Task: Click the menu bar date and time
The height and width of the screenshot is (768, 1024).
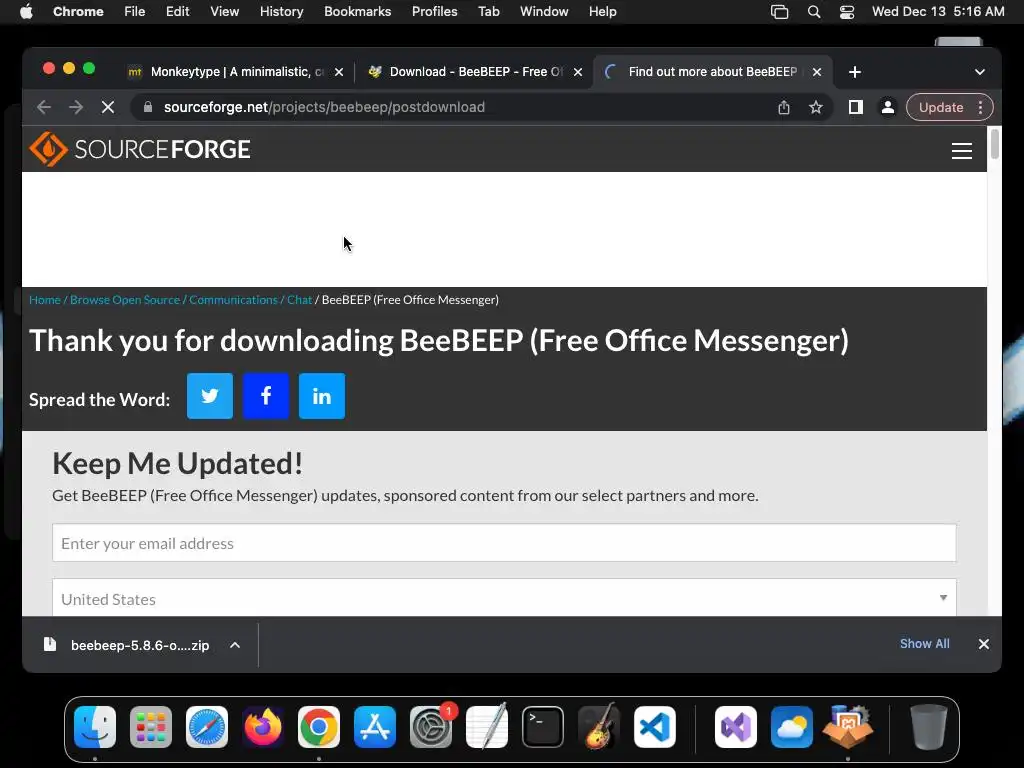Action: click(x=938, y=11)
